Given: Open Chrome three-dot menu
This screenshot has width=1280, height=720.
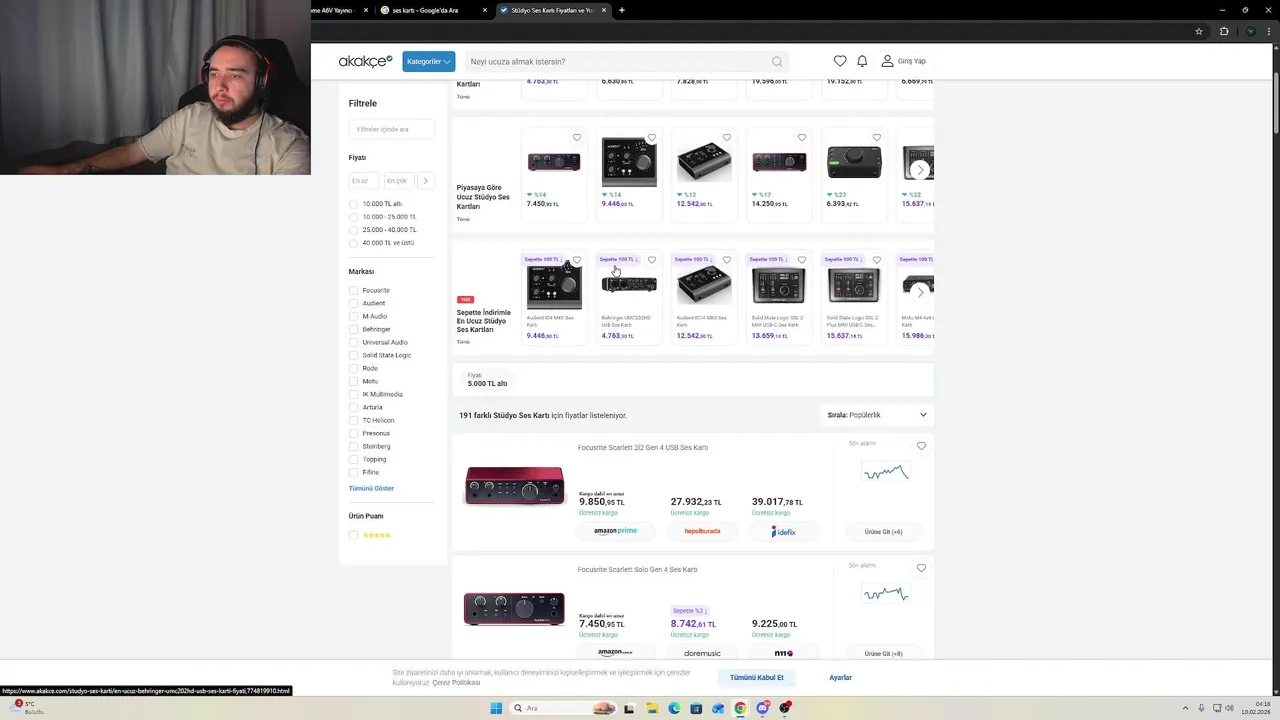Looking at the screenshot, I should click(1270, 31).
